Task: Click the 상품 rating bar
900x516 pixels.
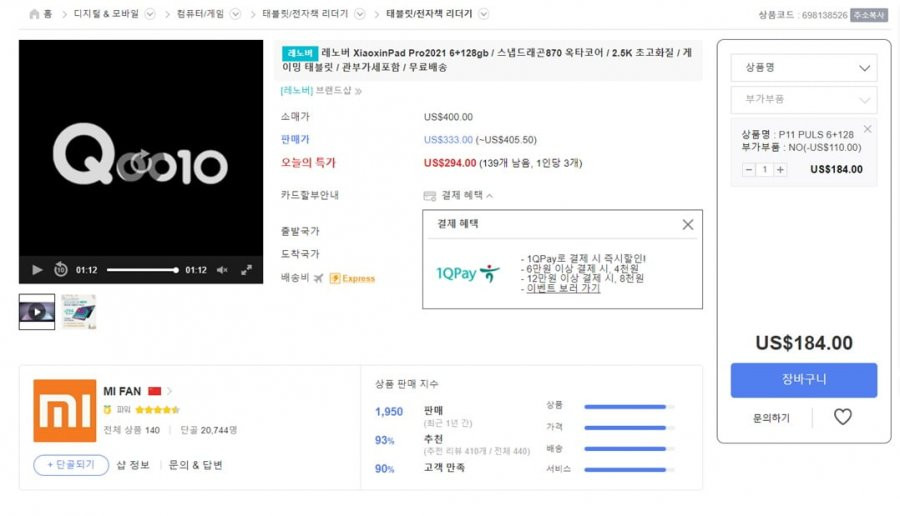Action: 629,406
